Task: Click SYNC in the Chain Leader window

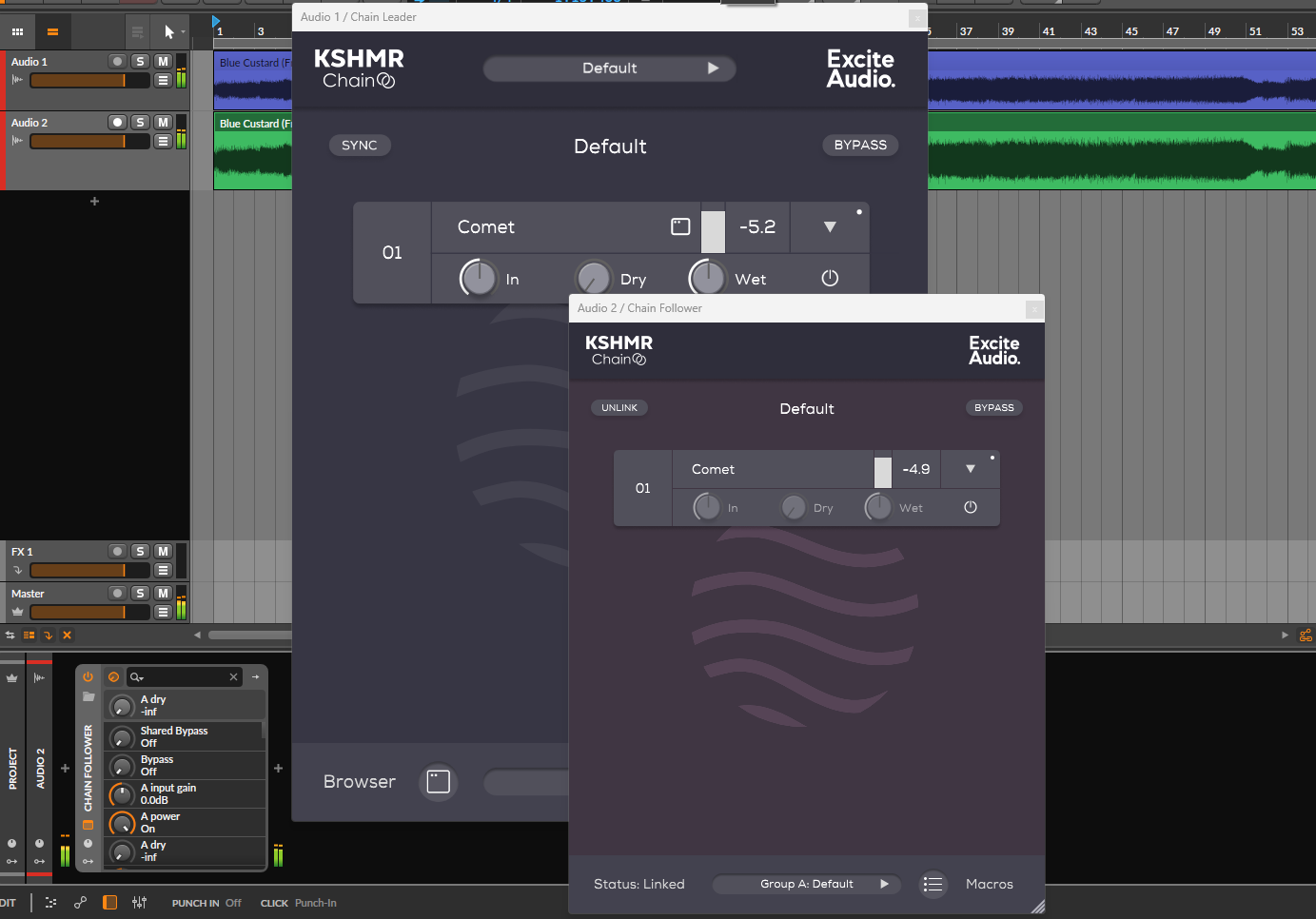Action: [x=360, y=146]
